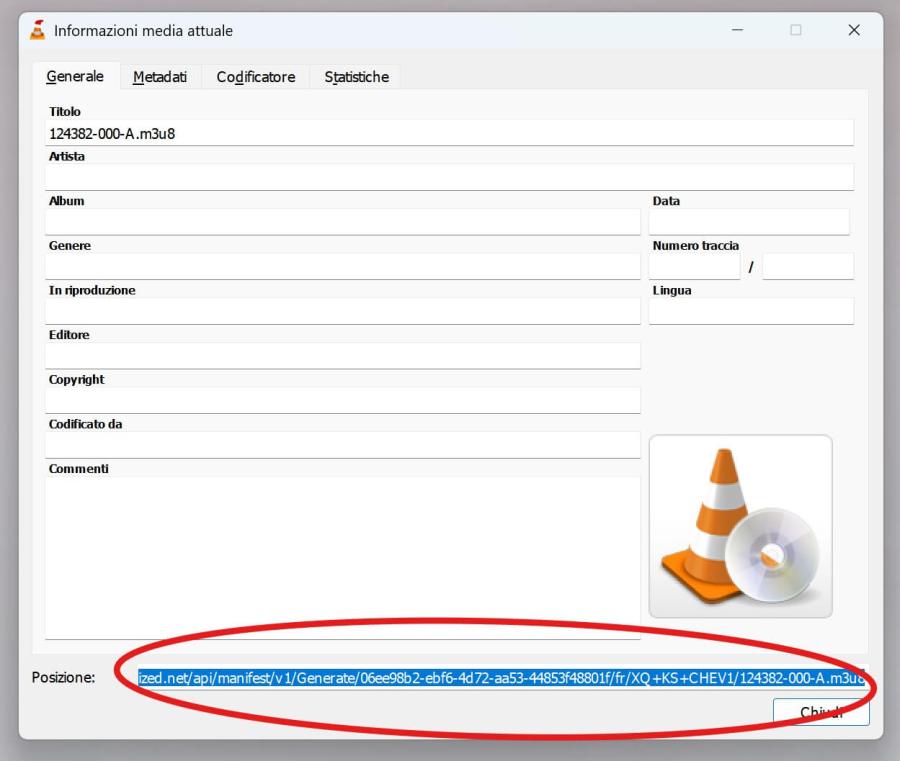Click the second track number field after slash
900x761 pixels.
(x=807, y=267)
